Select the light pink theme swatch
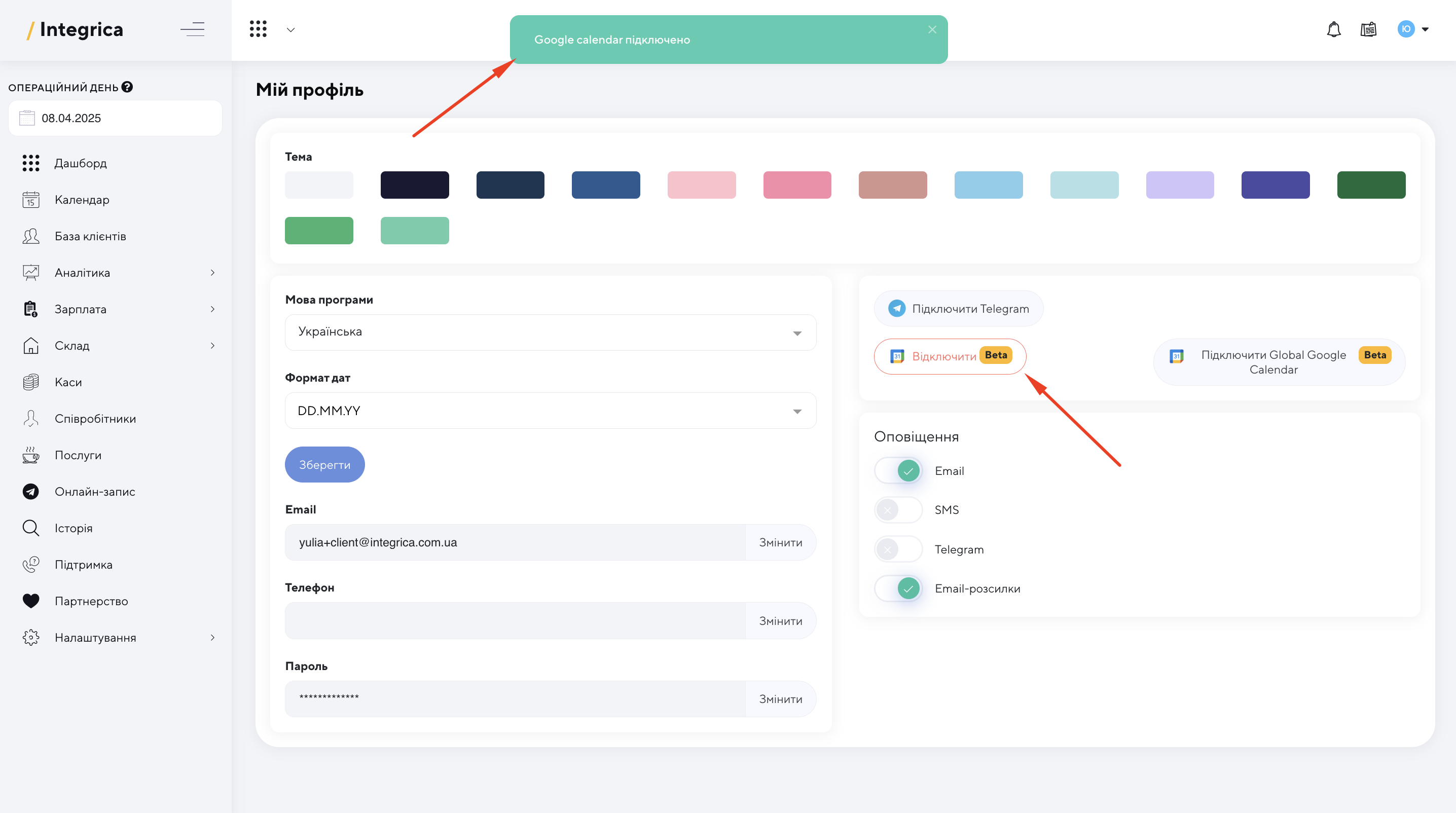1456x813 pixels. (x=702, y=184)
